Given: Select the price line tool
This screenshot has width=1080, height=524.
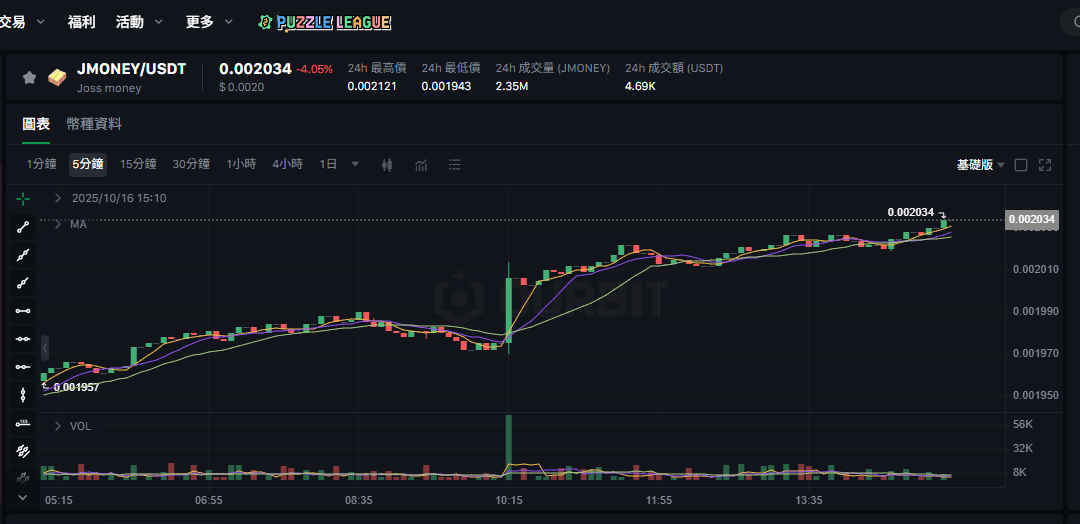Looking at the screenshot, I should [x=23, y=422].
